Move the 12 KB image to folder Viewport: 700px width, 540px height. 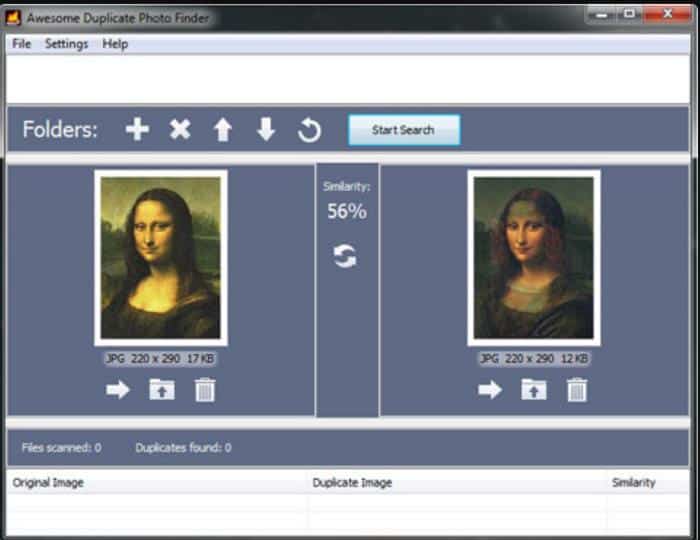pos(533,389)
